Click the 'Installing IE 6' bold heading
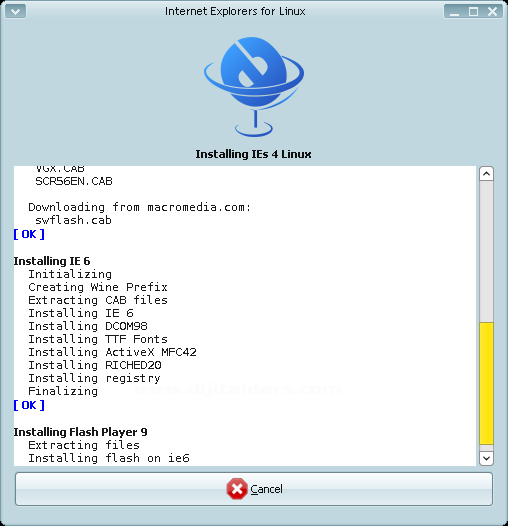508x526 pixels. point(52,261)
